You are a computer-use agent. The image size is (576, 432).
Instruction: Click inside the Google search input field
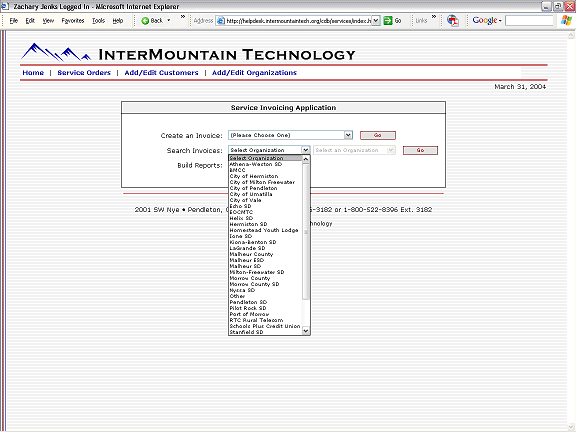[529, 21]
